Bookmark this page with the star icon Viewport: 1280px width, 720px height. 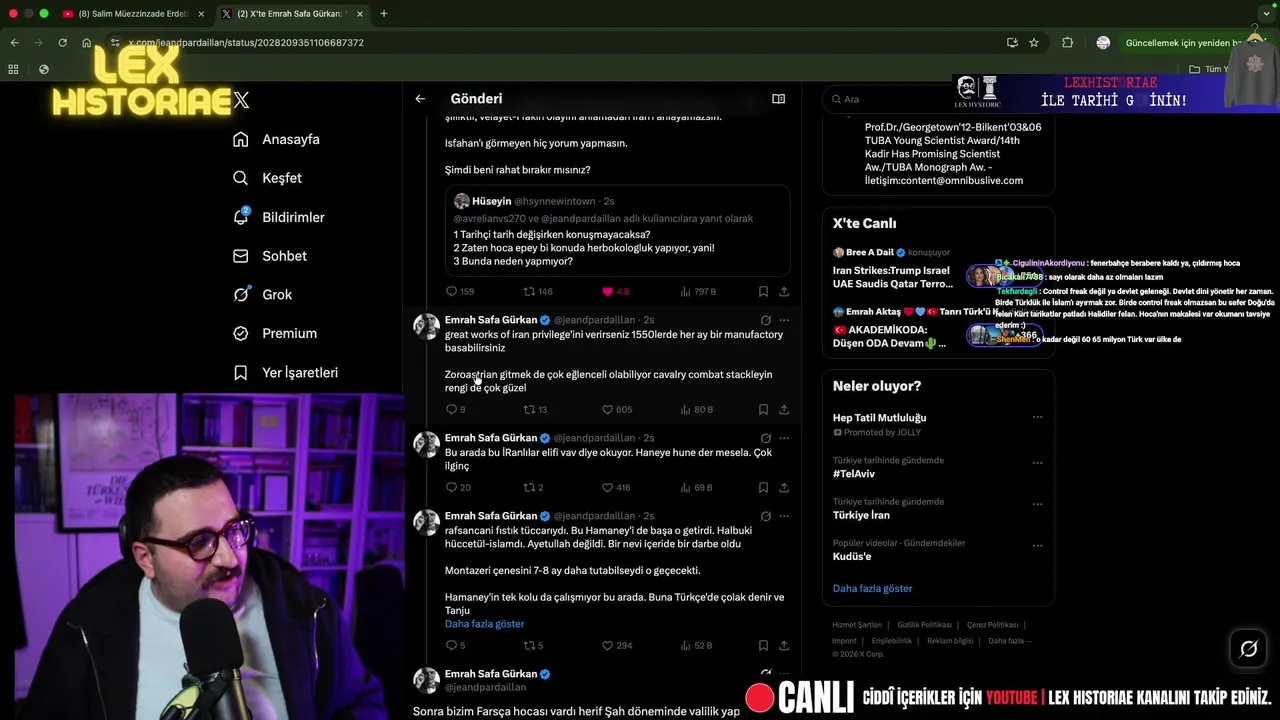[x=1034, y=43]
